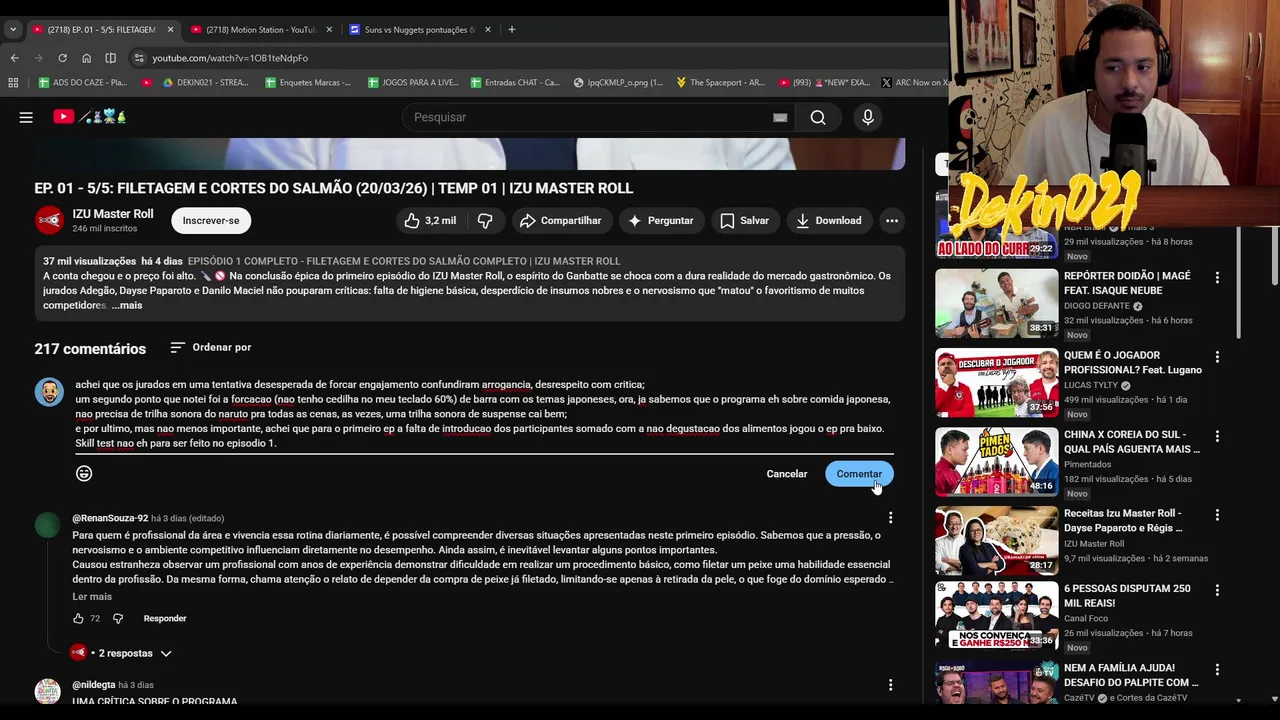Dislike the IZU Master Roll video
1280x720 pixels.
point(485,221)
